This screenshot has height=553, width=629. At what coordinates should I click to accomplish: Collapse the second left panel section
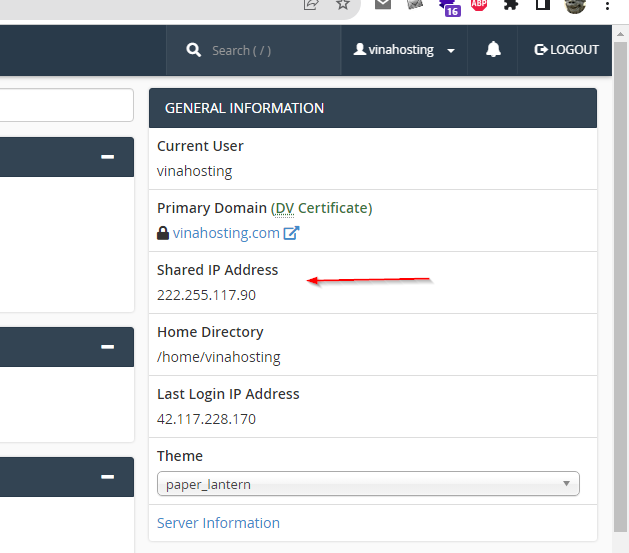click(107, 347)
